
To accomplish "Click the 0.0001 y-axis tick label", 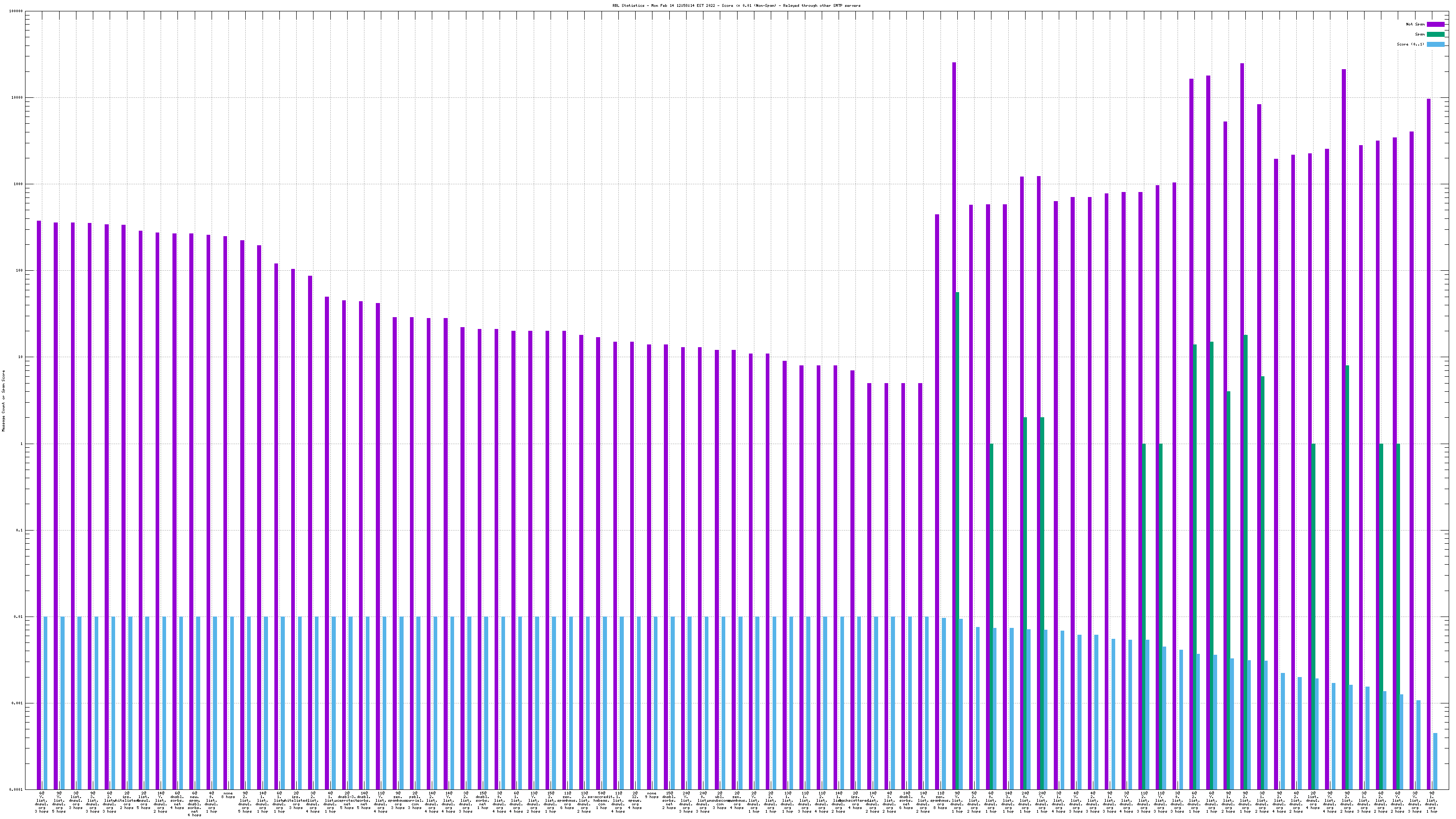I will [x=16, y=789].
